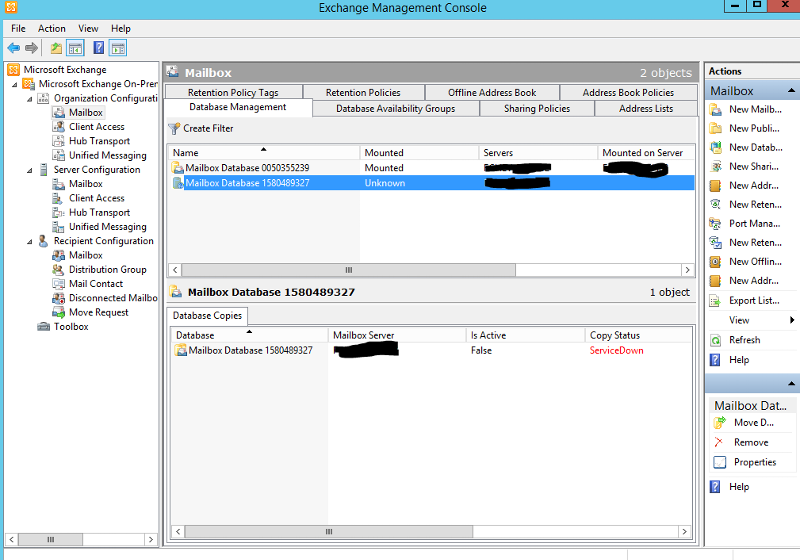The width and height of the screenshot is (800, 560).
Task: Collapse the Mailbox Database actions section arrow
Action: point(791,383)
